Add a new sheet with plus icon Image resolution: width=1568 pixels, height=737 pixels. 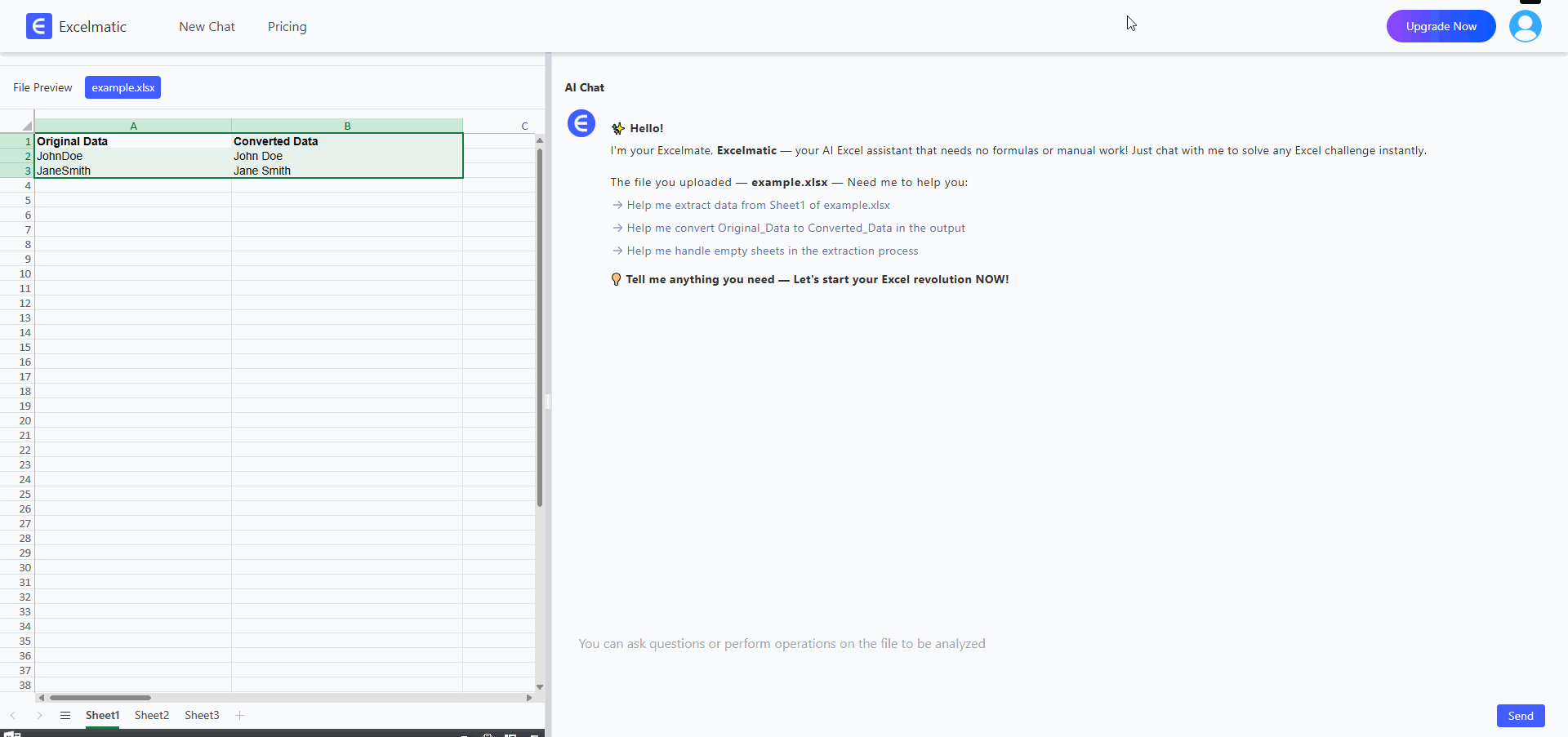click(x=239, y=715)
